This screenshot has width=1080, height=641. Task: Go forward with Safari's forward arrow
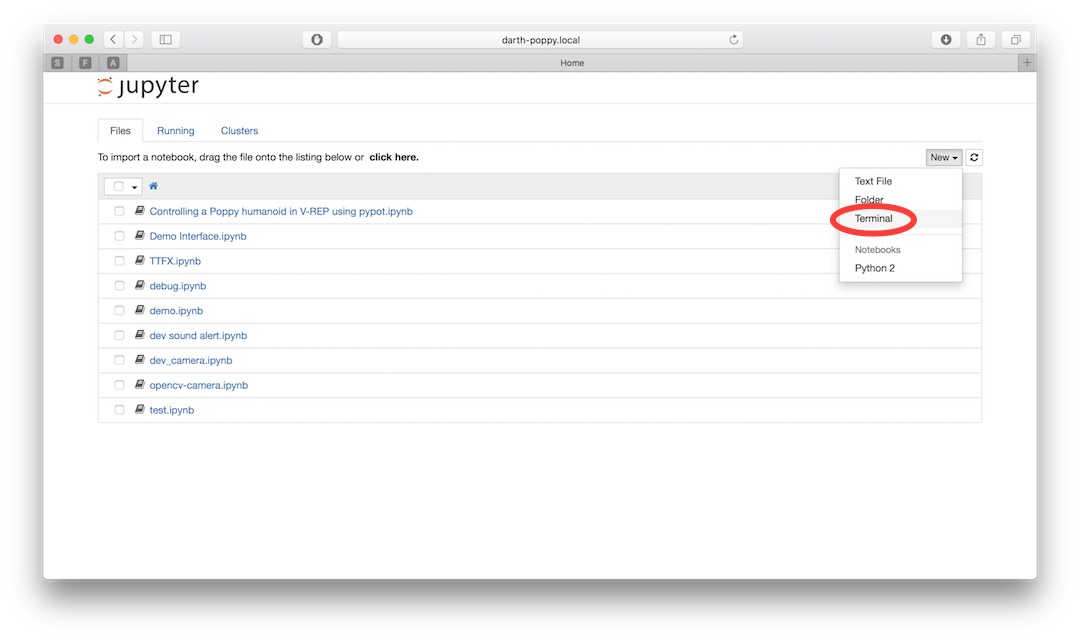(x=134, y=39)
